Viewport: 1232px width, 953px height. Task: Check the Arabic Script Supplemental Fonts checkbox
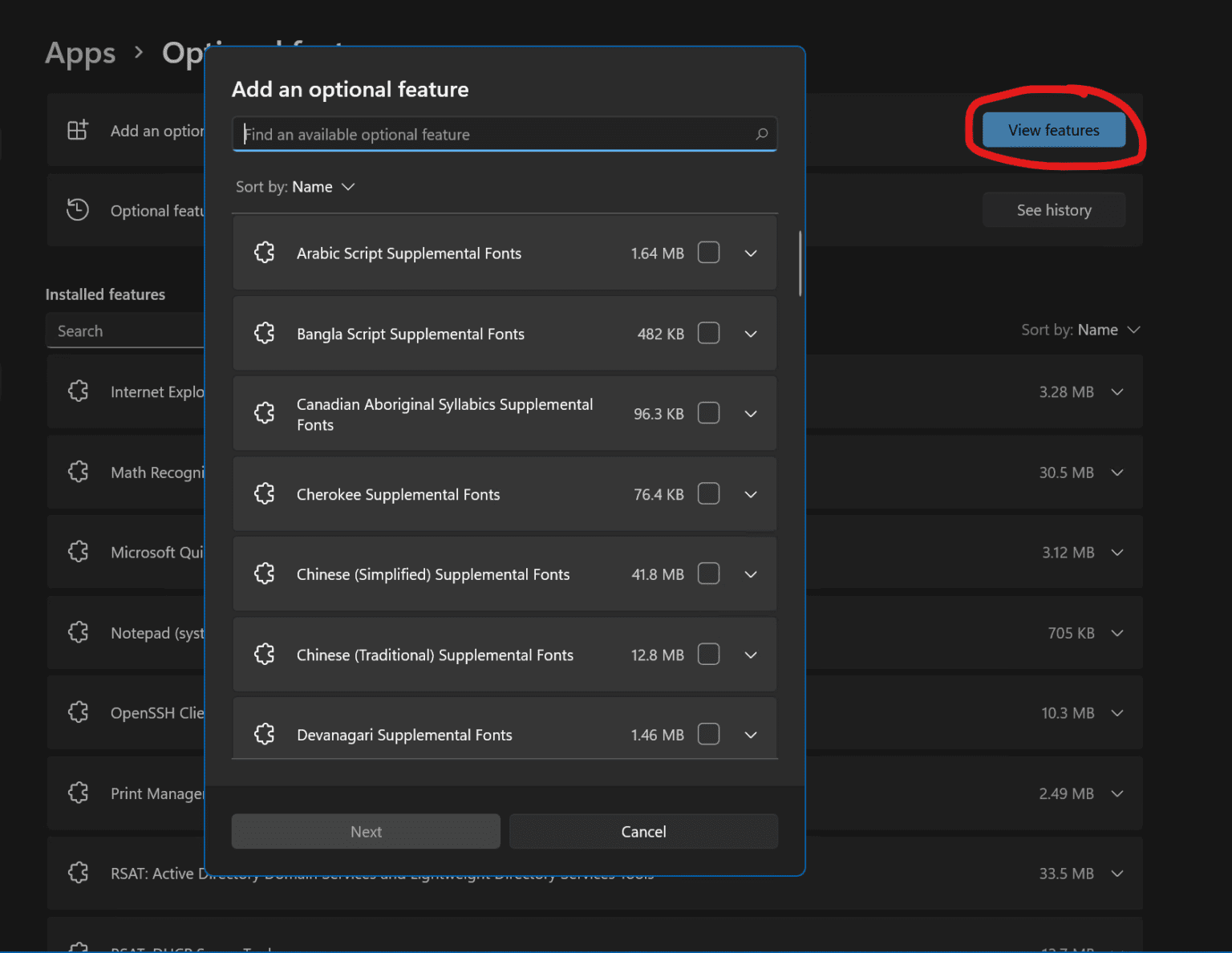pyautogui.click(x=708, y=252)
